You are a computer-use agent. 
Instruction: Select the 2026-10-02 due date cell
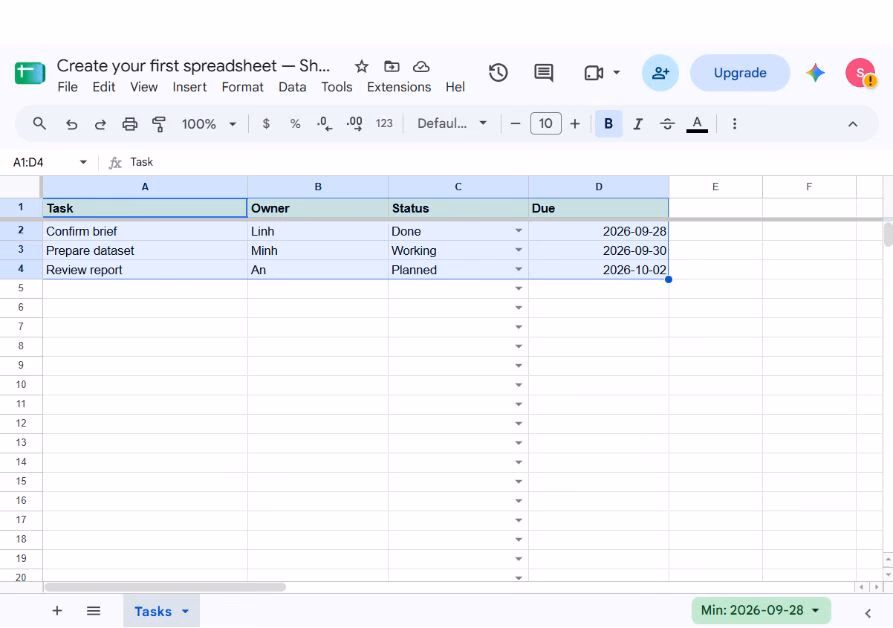coord(599,270)
